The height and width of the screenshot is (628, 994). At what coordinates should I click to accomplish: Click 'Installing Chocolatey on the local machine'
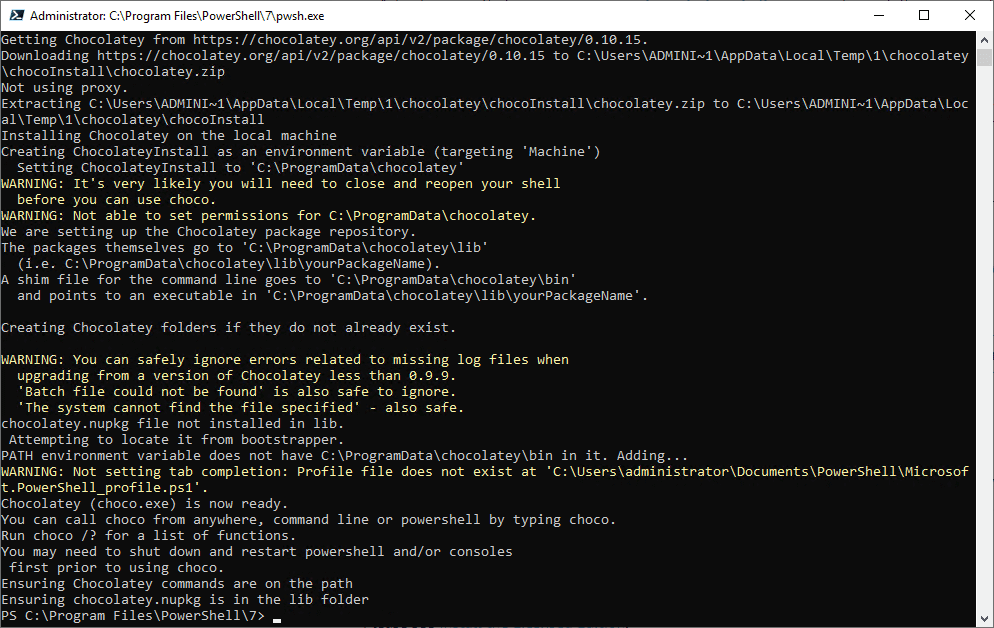169,136
